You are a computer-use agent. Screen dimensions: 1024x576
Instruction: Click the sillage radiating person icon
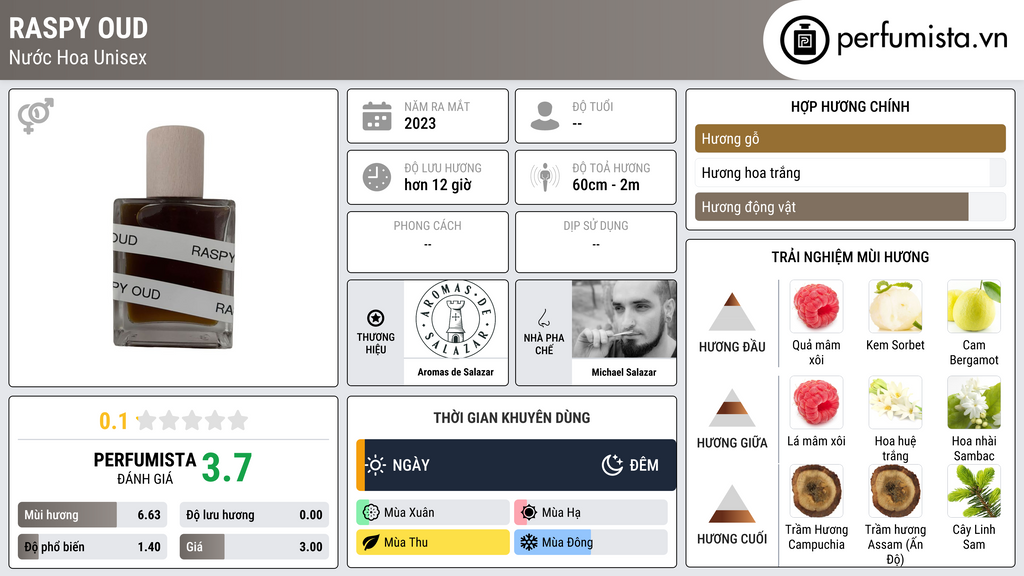pyautogui.click(x=545, y=177)
